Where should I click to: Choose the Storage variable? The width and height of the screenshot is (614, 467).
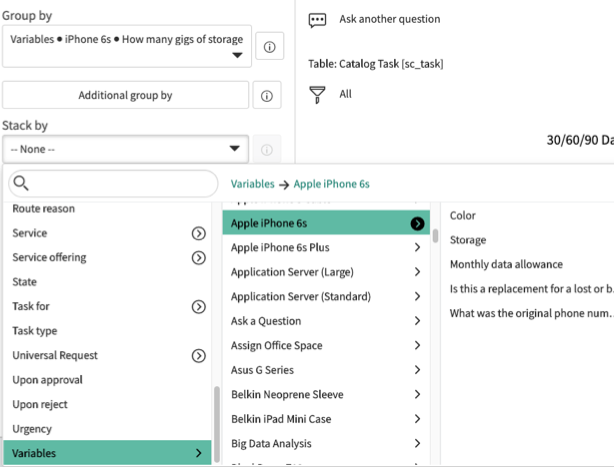[x=468, y=240]
